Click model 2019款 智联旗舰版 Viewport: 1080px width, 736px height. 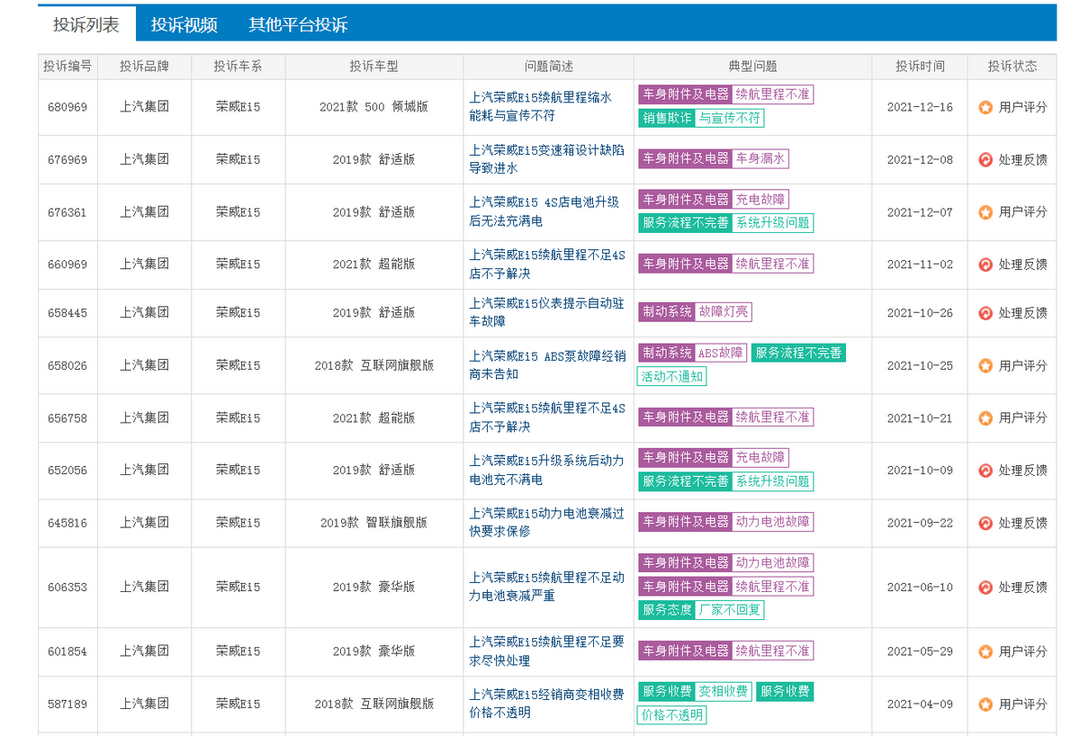[x=374, y=523]
